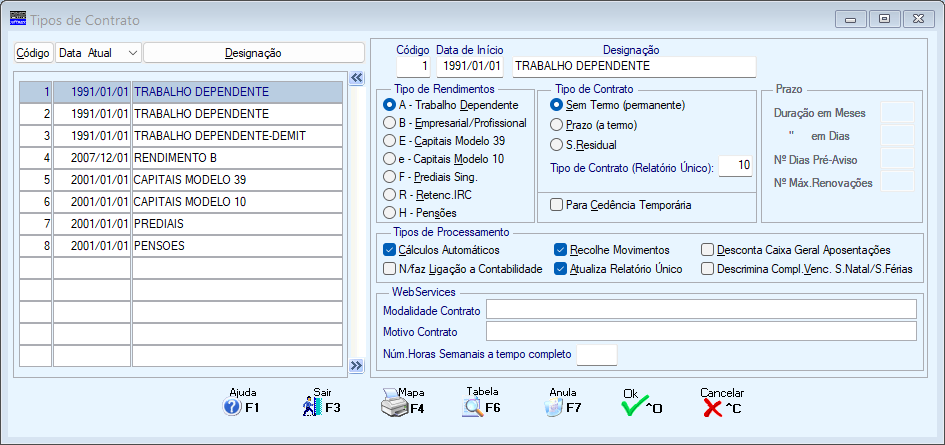The height and width of the screenshot is (445, 945).
Task: Uncheck Cálculos Automáticos
Action: point(389,250)
